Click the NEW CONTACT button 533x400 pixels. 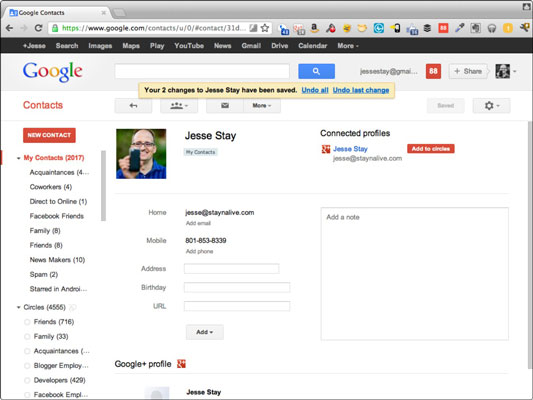tap(49, 135)
